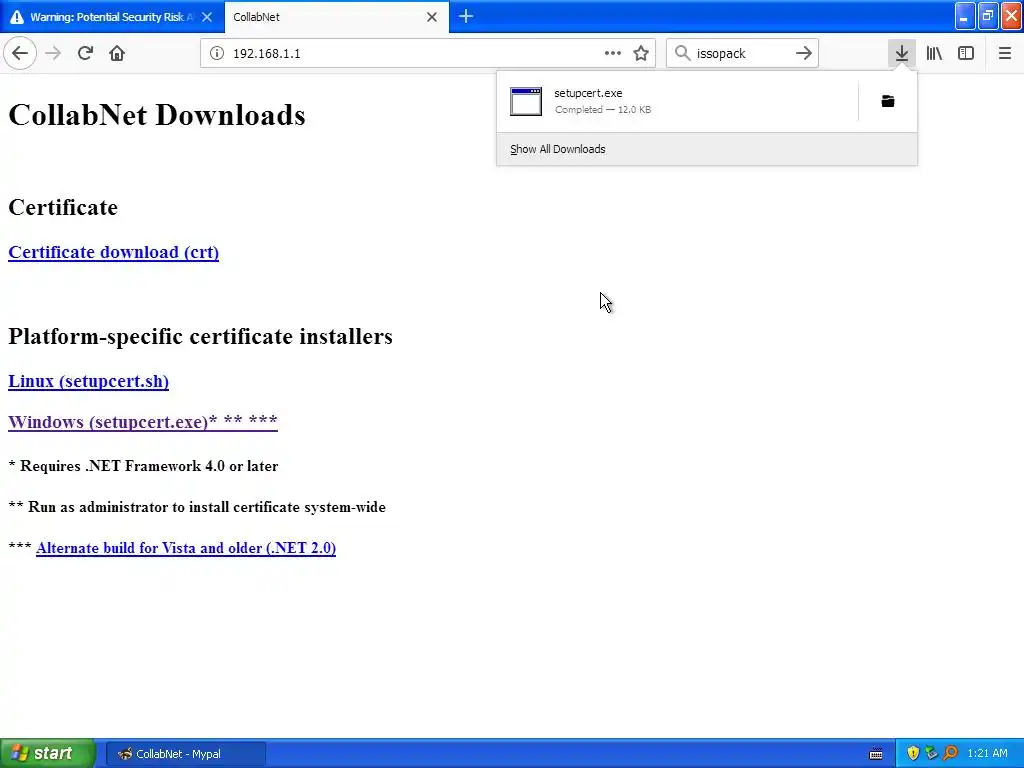The width and height of the screenshot is (1024, 768).
Task: Open the downloaded setupcert.exe file
Action: pos(677,101)
